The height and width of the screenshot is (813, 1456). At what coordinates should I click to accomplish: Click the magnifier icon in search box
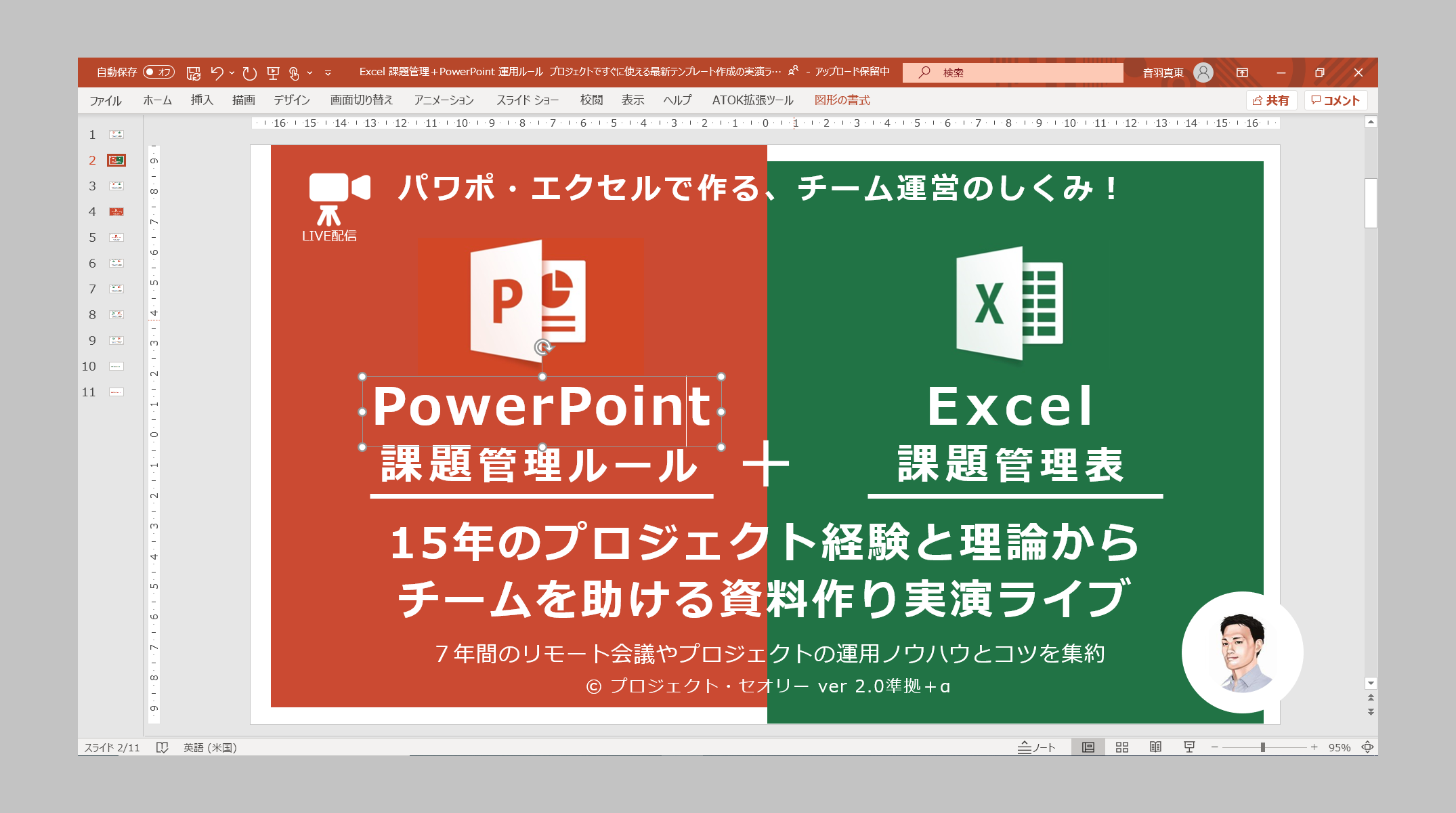point(924,72)
